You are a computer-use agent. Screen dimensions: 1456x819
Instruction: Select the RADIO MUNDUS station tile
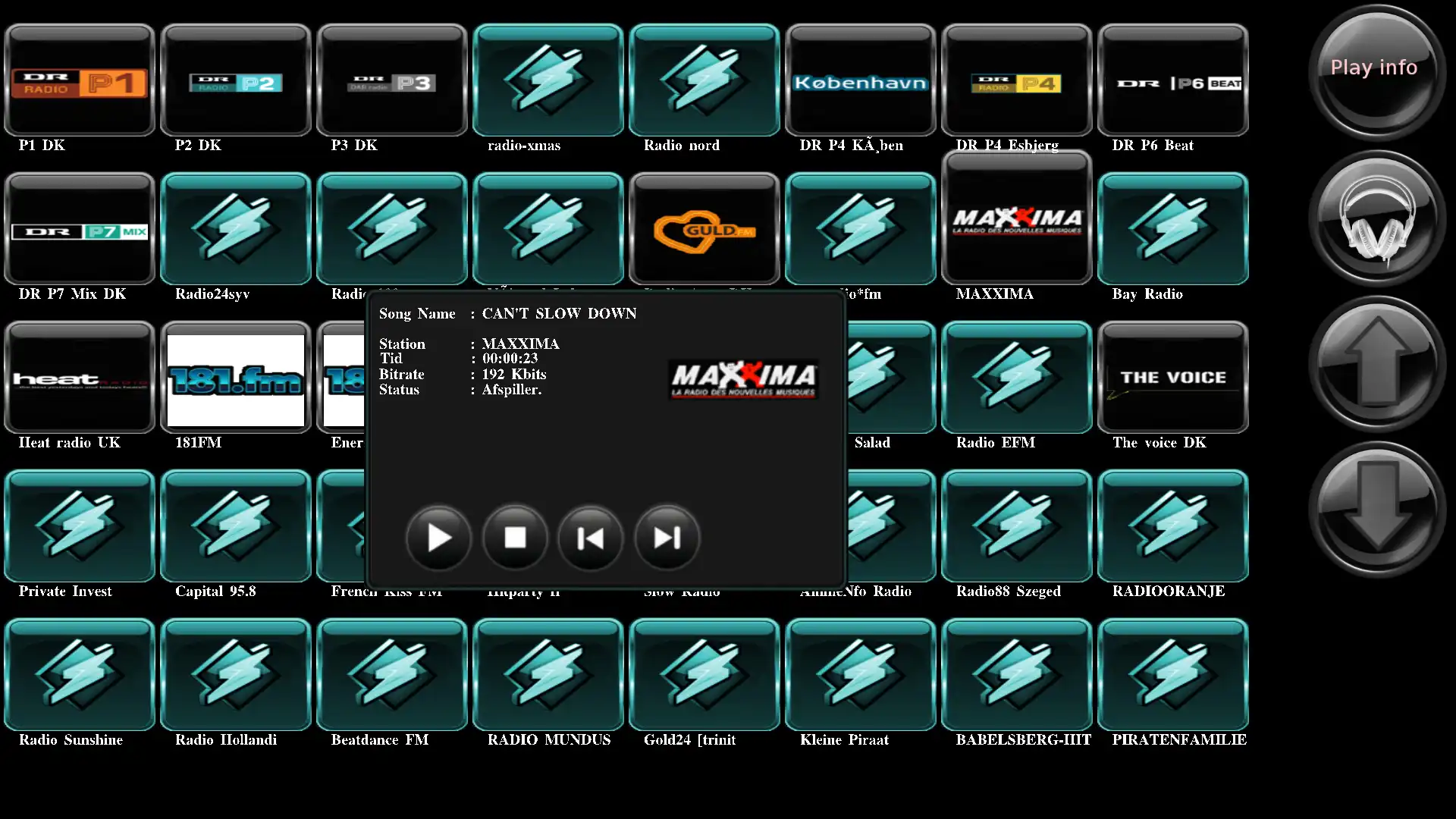(x=548, y=675)
